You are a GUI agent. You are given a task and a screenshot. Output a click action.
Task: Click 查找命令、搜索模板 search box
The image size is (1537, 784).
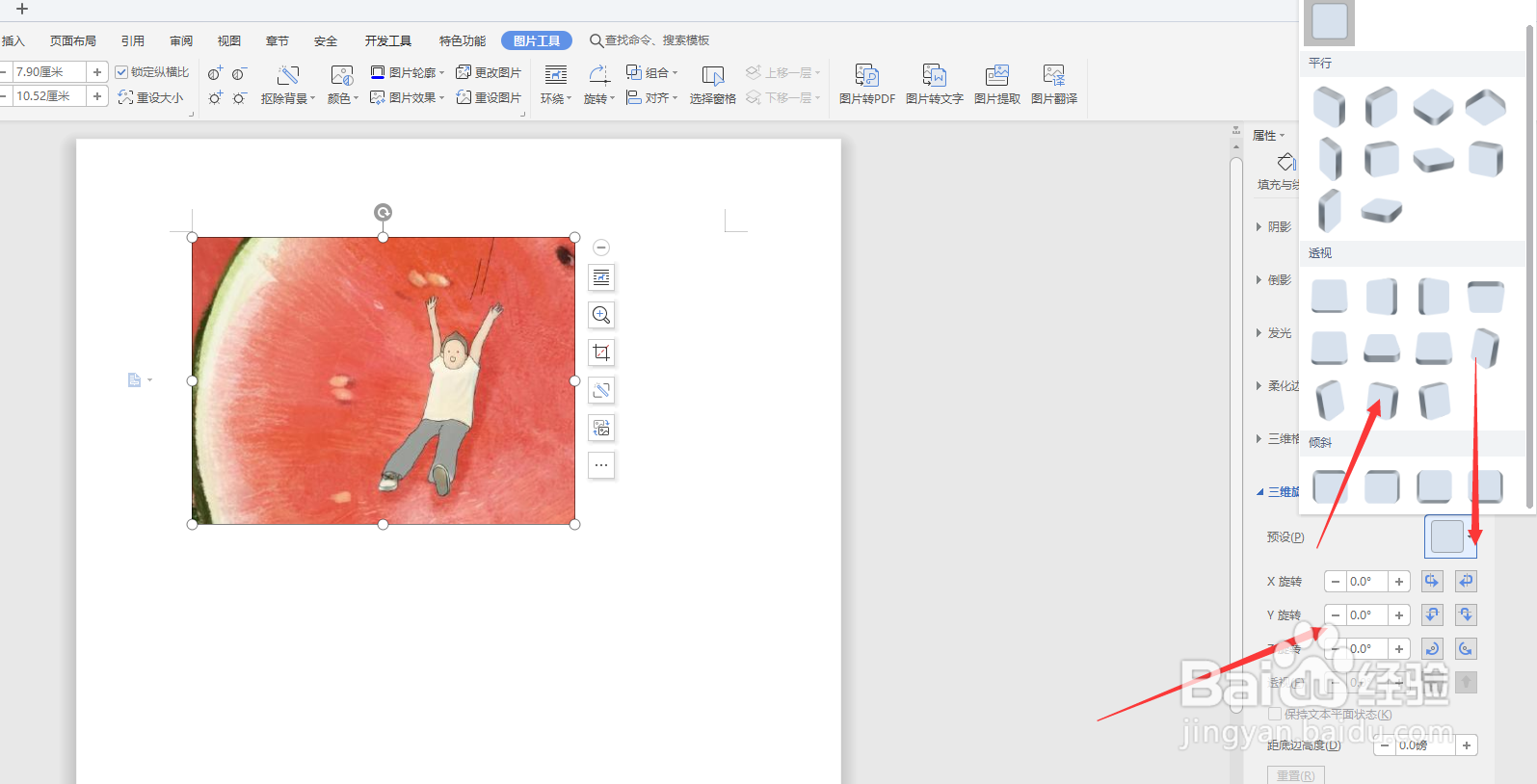(x=649, y=40)
